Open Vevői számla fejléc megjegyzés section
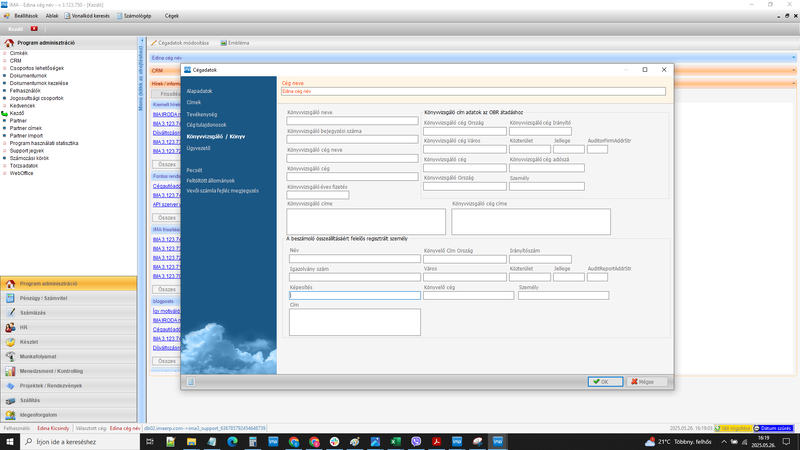 coord(222,191)
